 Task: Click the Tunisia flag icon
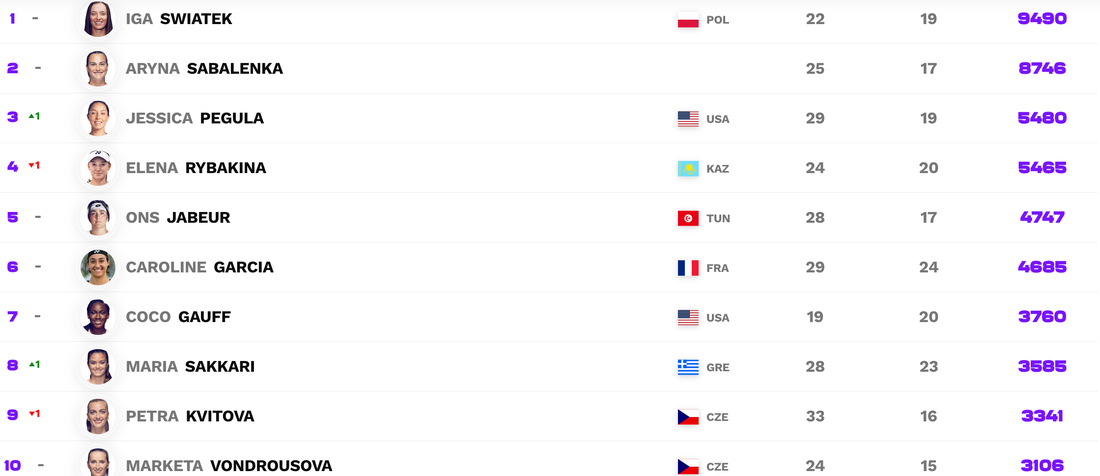click(688, 218)
